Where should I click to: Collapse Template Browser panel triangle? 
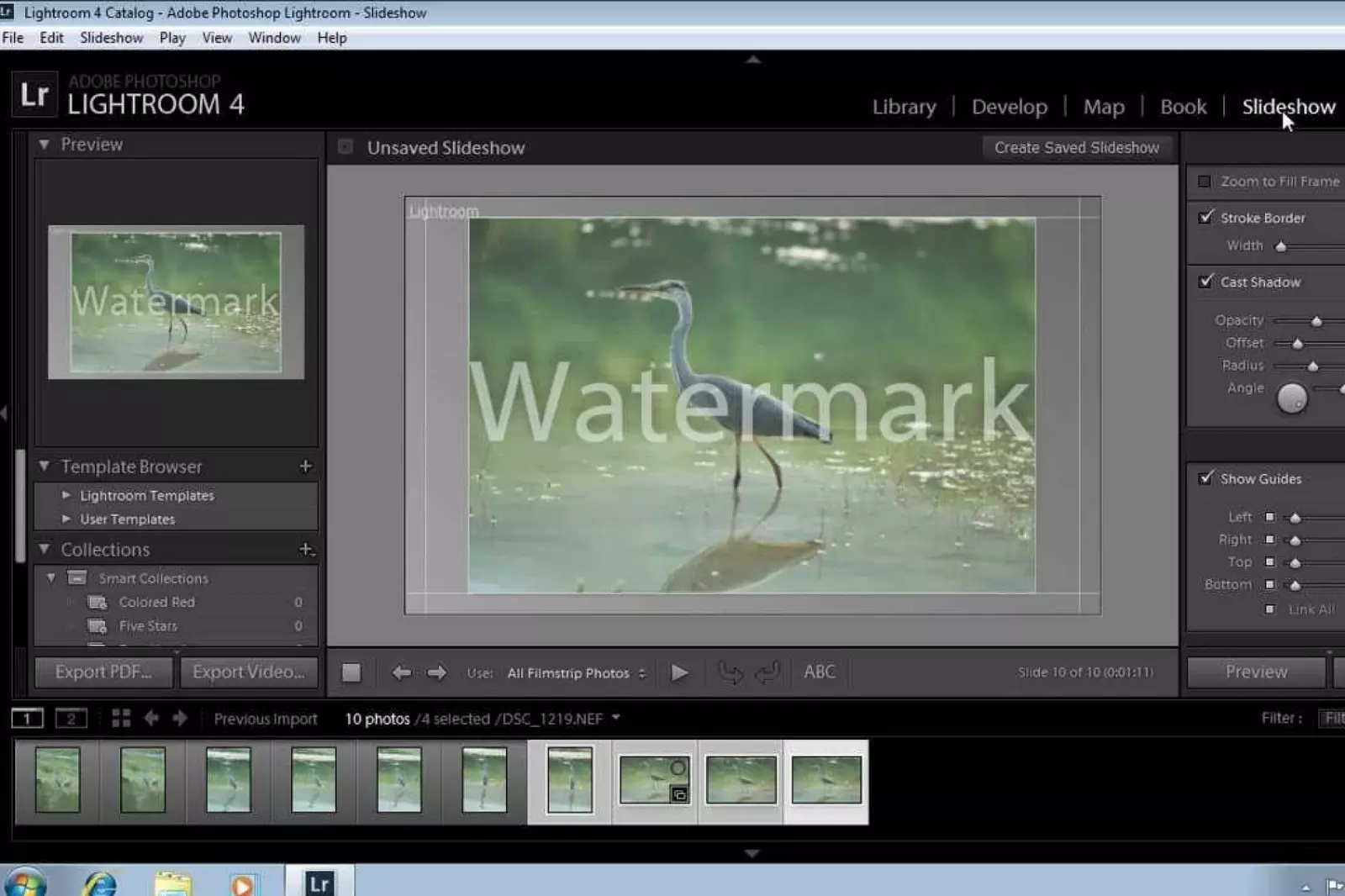pyautogui.click(x=44, y=466)
